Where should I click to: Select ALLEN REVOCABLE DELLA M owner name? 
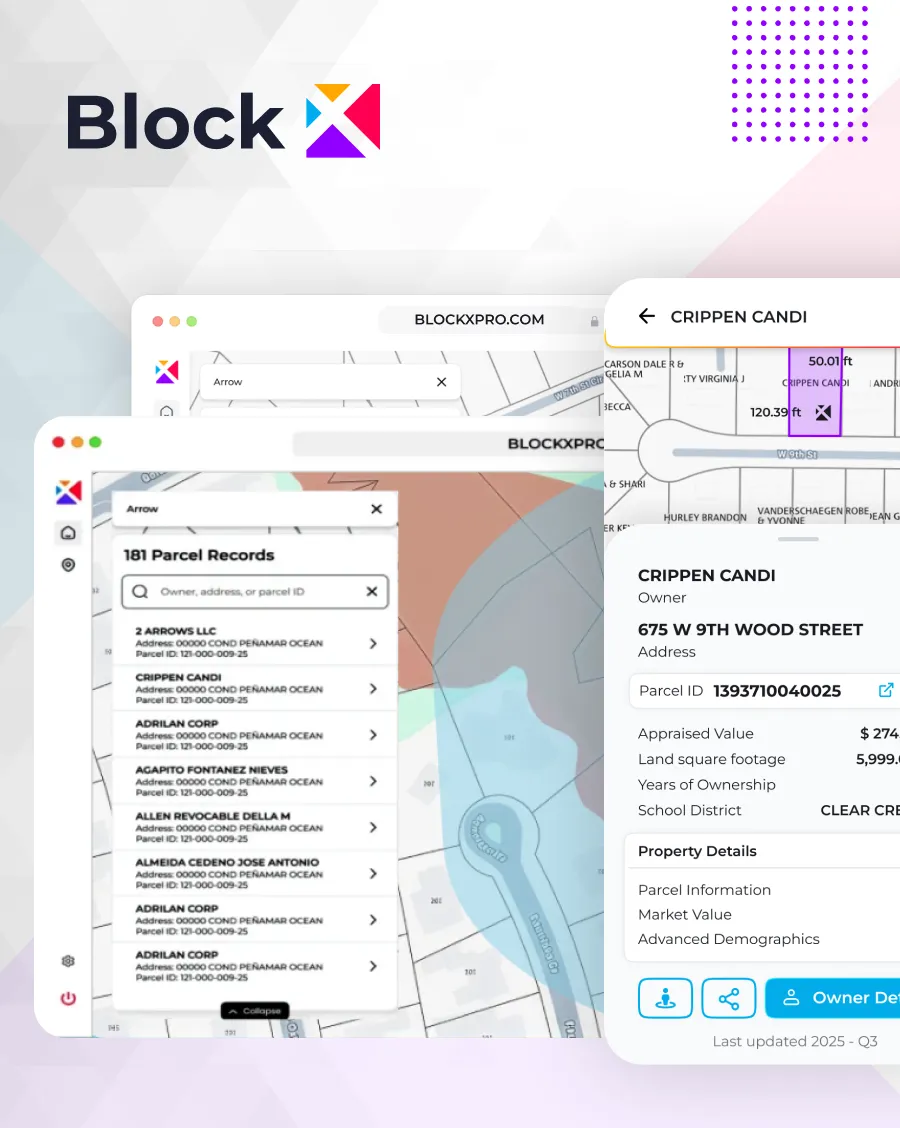point(213,816)
